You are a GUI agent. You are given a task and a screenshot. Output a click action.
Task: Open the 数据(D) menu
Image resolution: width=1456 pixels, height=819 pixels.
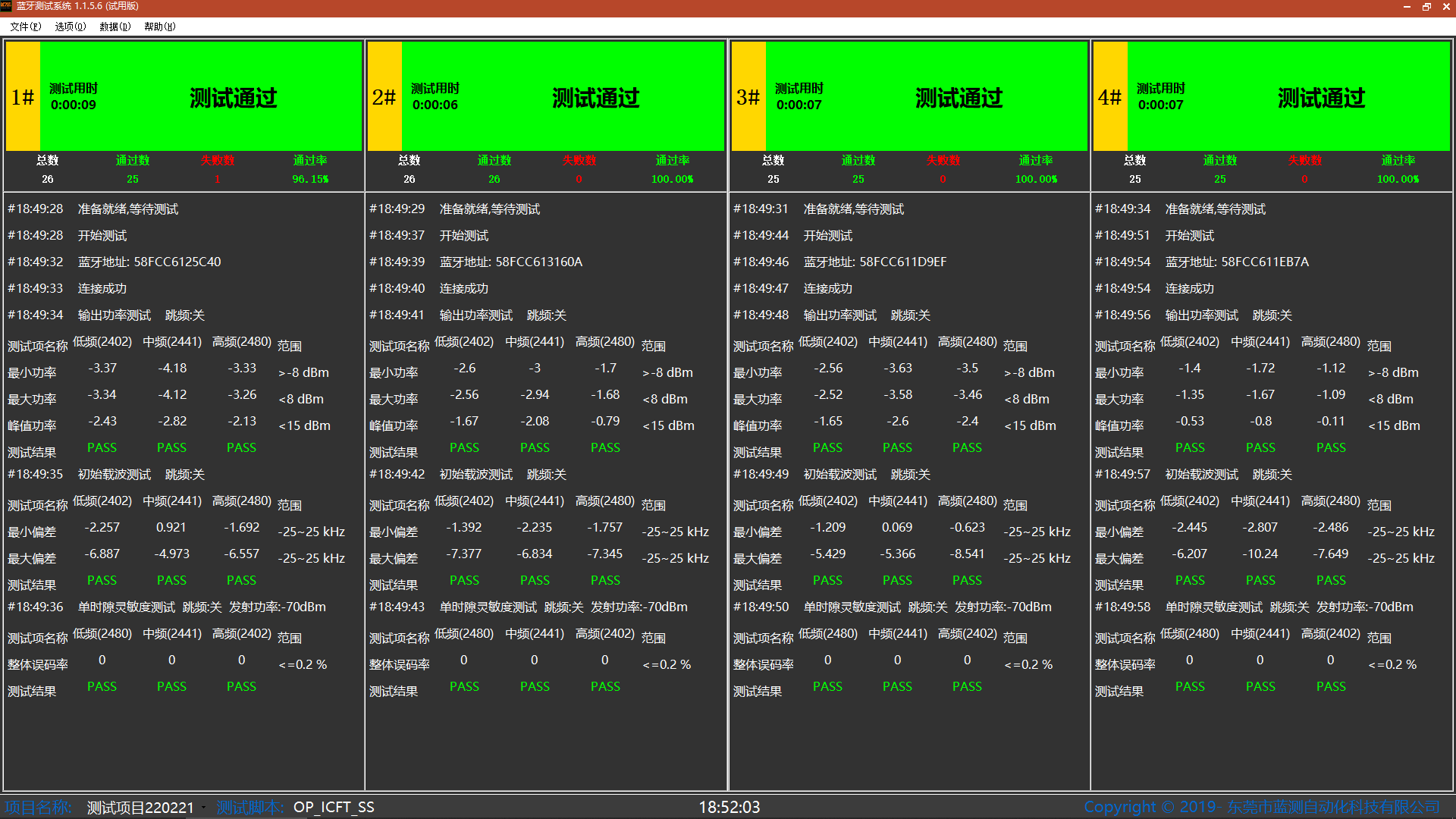point(115,27)
